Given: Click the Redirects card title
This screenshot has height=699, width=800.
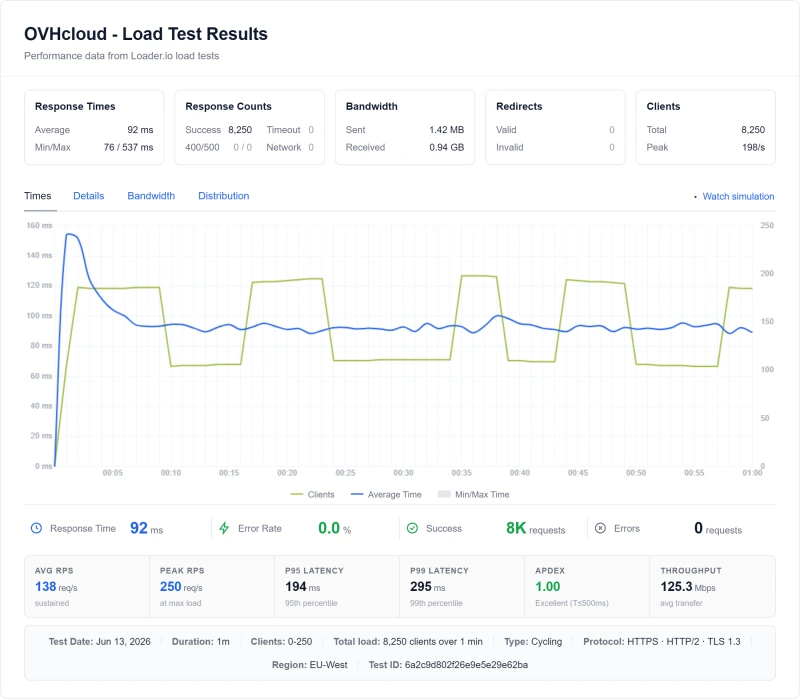Looking at the screenshot, I should (x=519, y=107).
